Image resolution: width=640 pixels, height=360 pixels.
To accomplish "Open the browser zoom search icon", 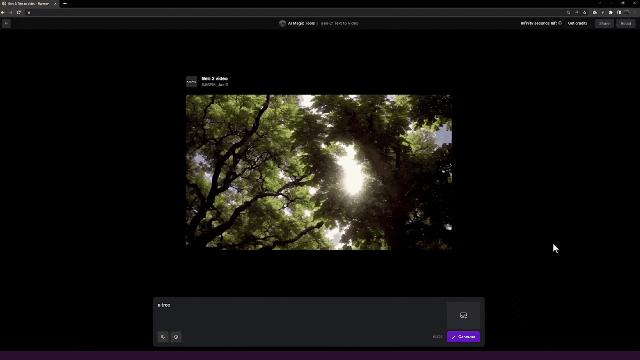I will pyautogui.click(x=568, y=13).
